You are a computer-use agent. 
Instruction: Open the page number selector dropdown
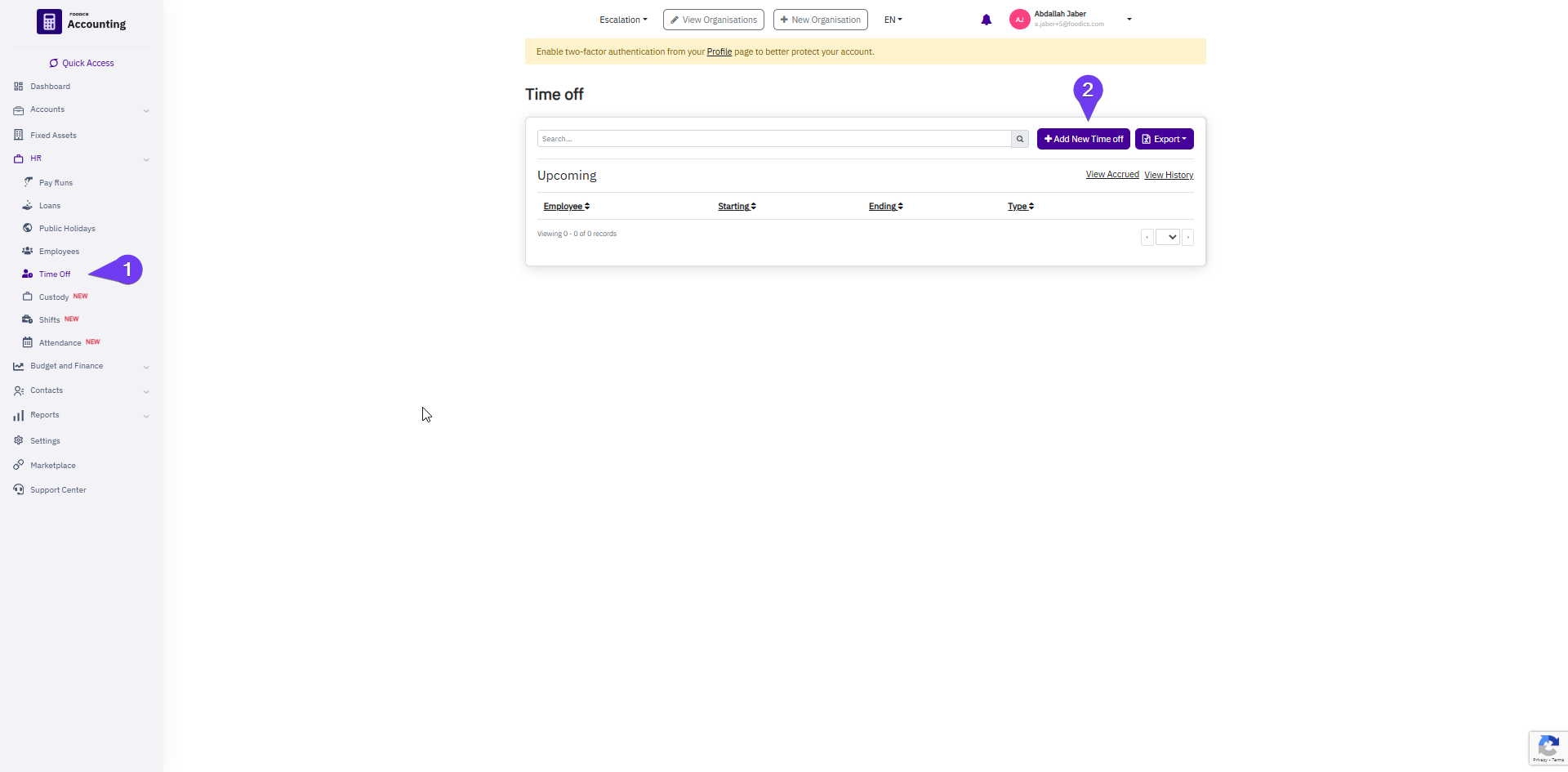pos(1168,237)
